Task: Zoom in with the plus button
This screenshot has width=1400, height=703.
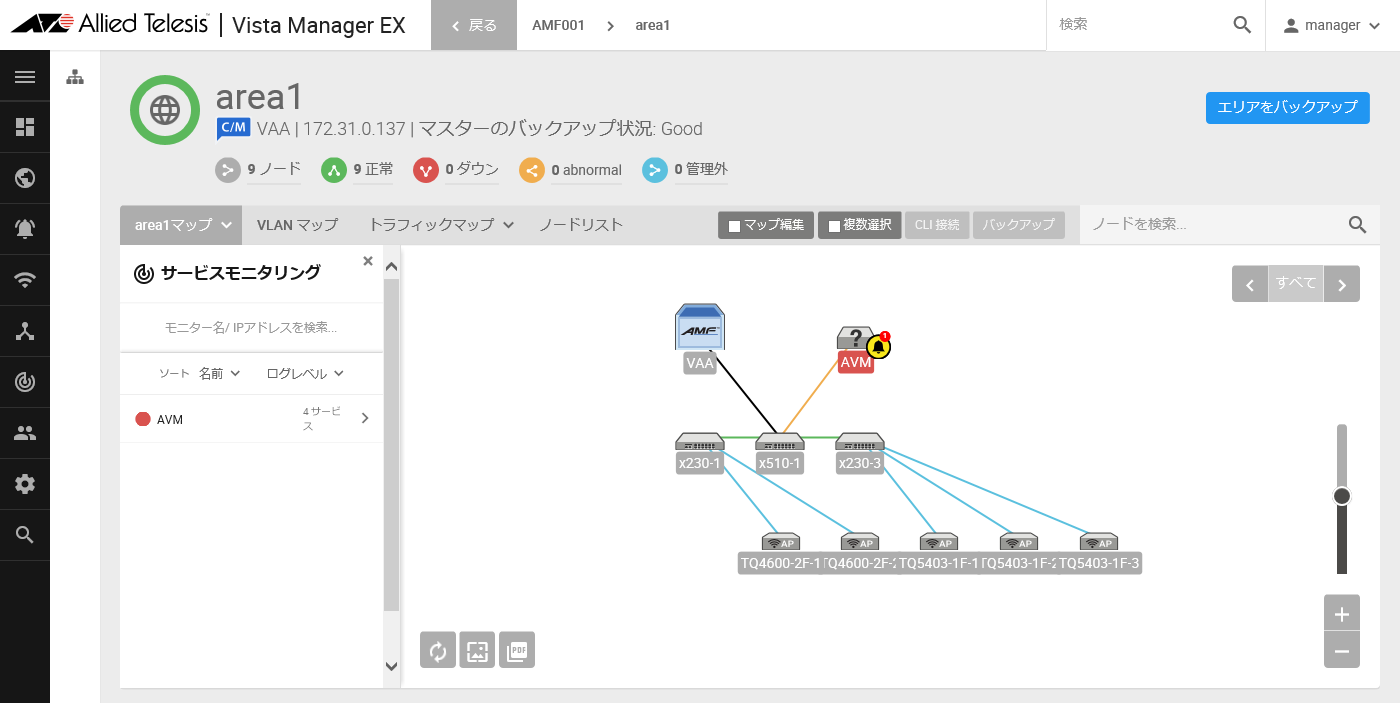Action: pos(1342,614)
